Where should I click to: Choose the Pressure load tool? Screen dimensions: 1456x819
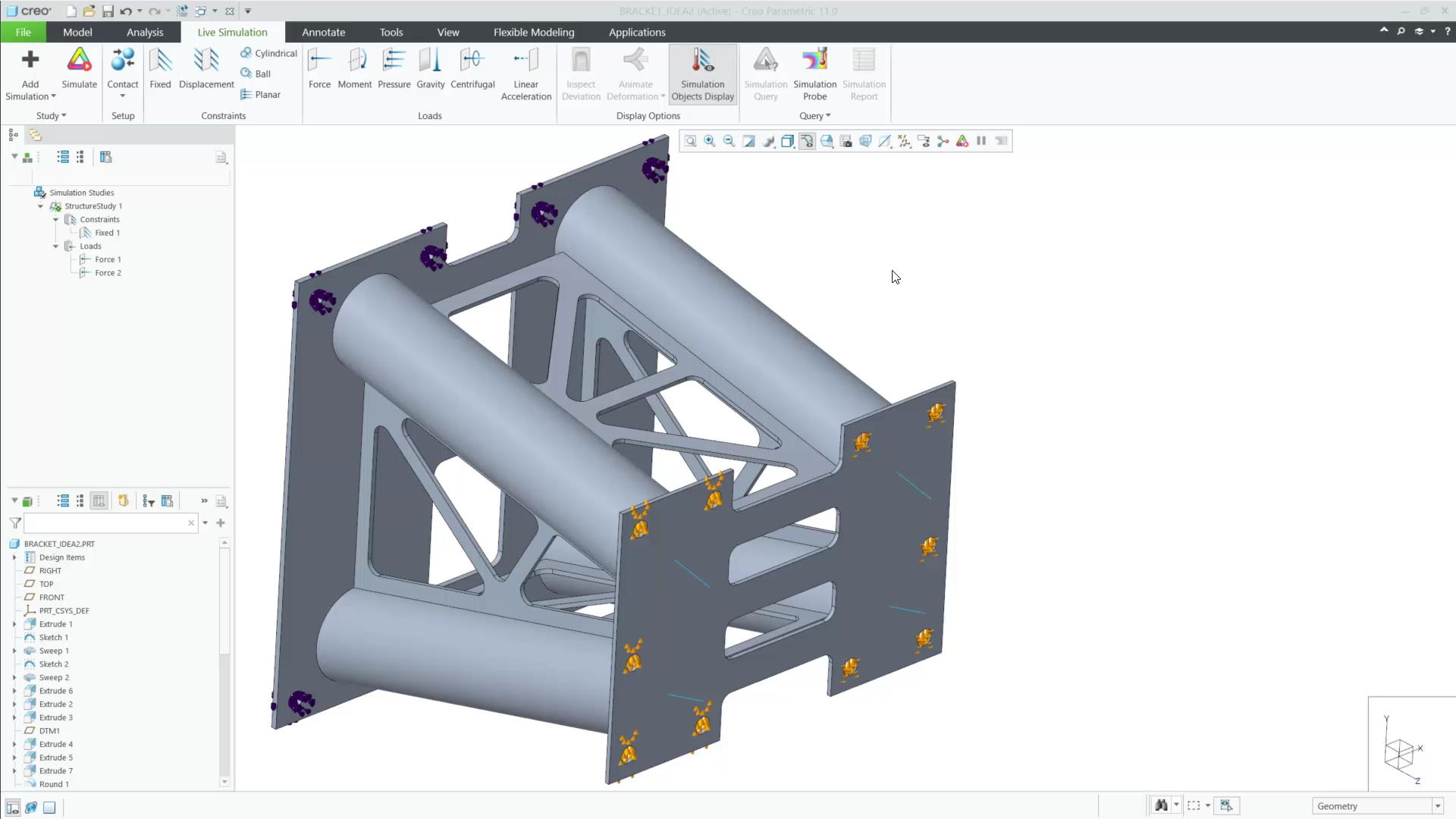point(394,68)
